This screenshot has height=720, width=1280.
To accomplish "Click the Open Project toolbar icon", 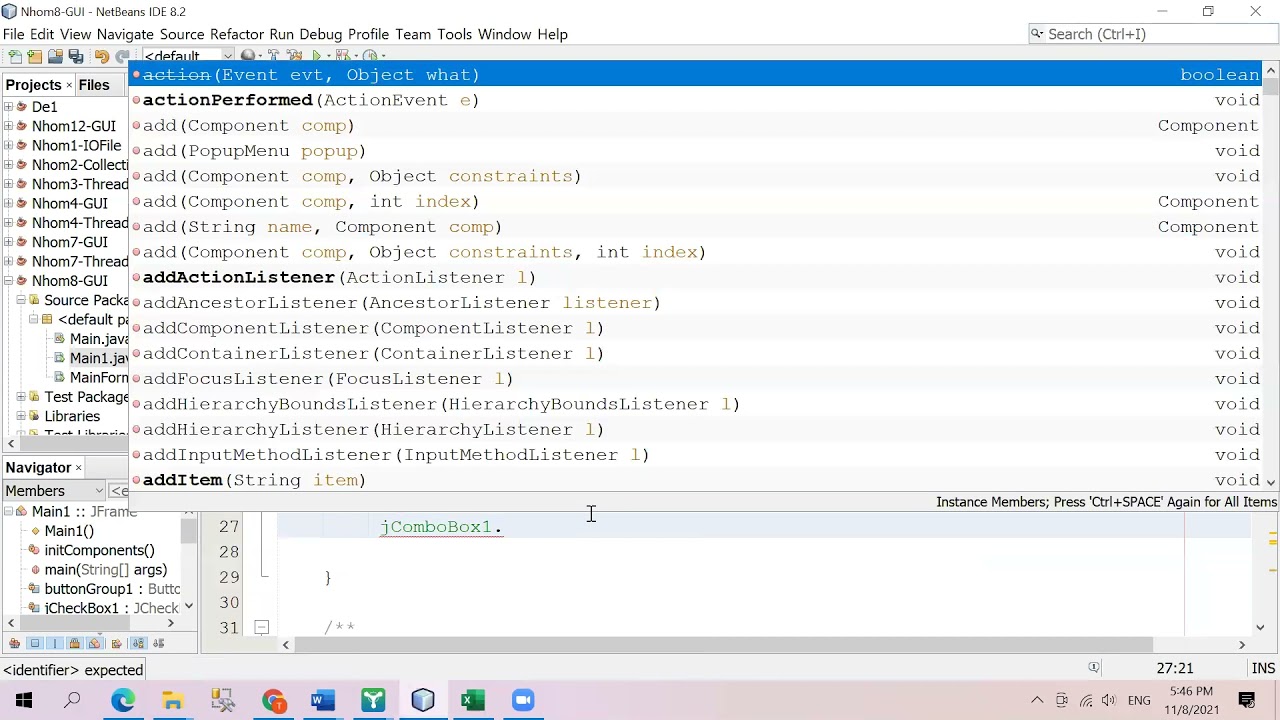I will click(x=55, y=56).
